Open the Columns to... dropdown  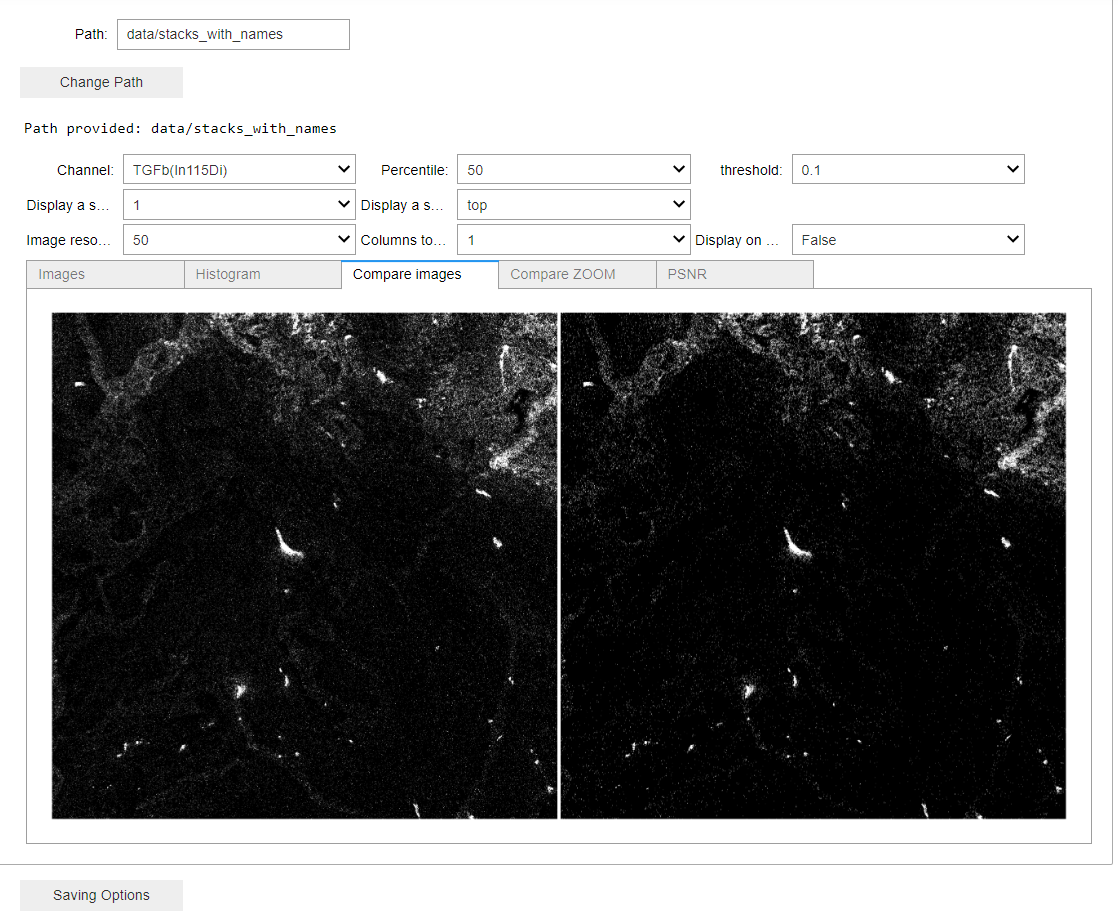tap(573, 240)
